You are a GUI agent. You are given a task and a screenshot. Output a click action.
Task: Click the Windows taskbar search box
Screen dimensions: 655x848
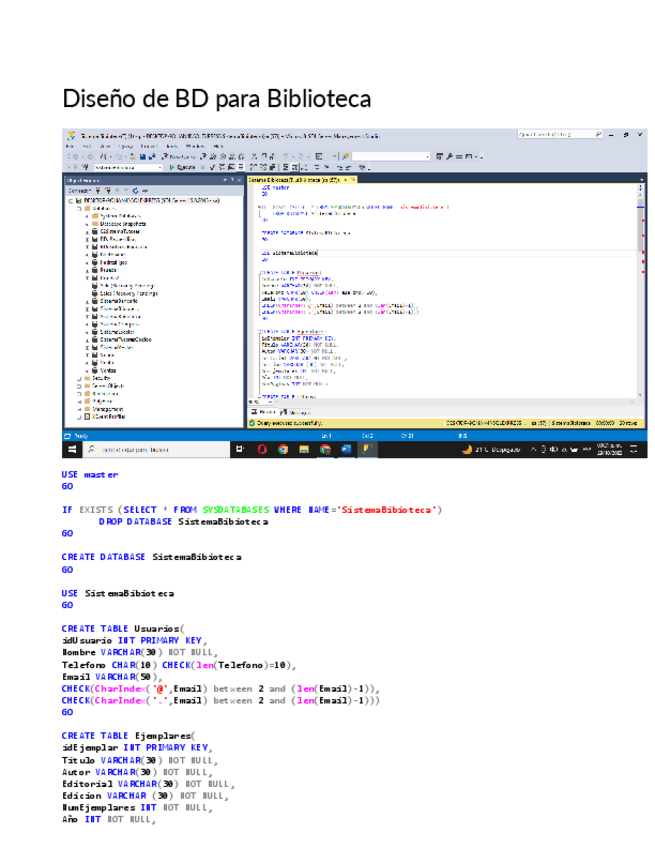point(150,450)
